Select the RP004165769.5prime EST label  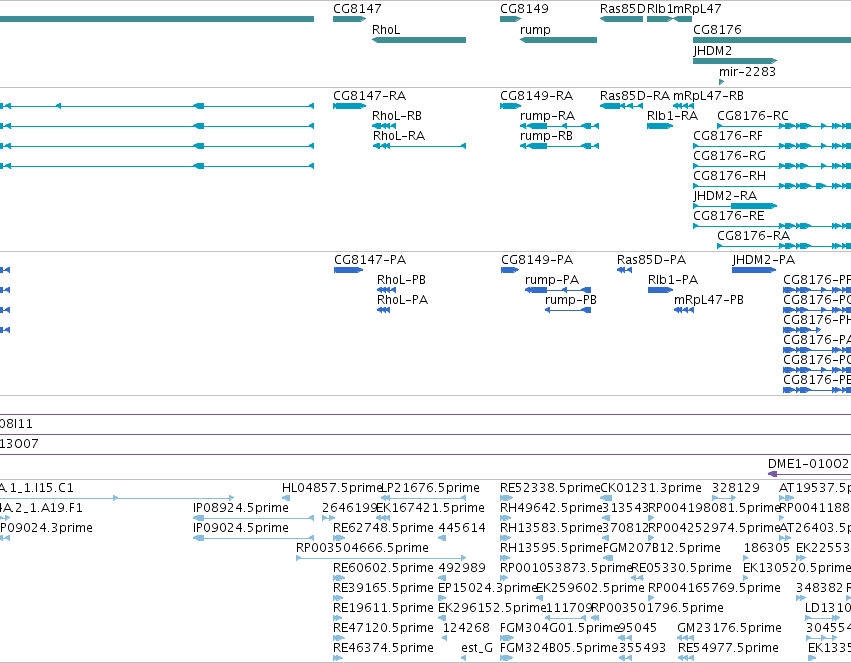[715, 589]
